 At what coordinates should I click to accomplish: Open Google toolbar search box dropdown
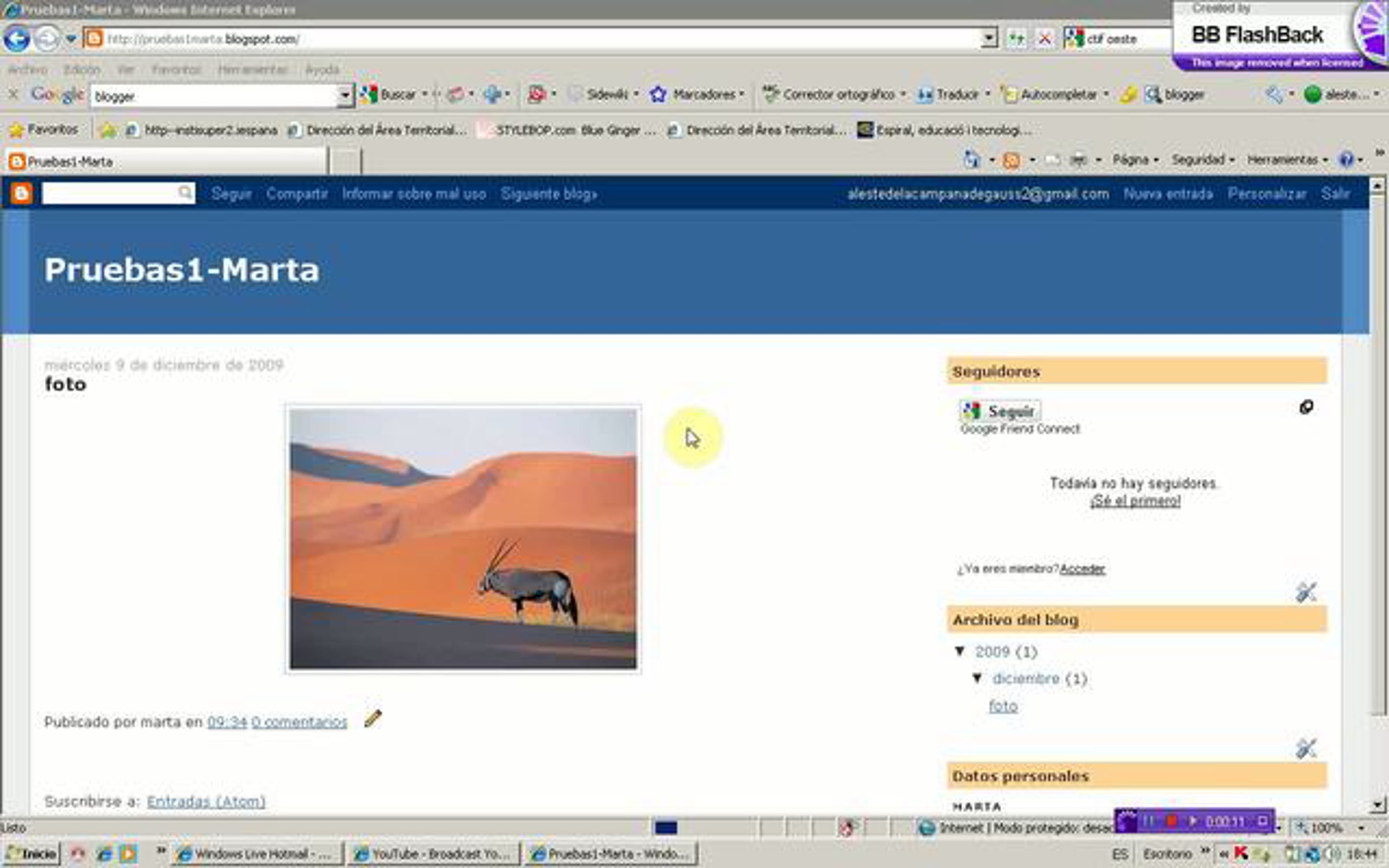(345, 95)
